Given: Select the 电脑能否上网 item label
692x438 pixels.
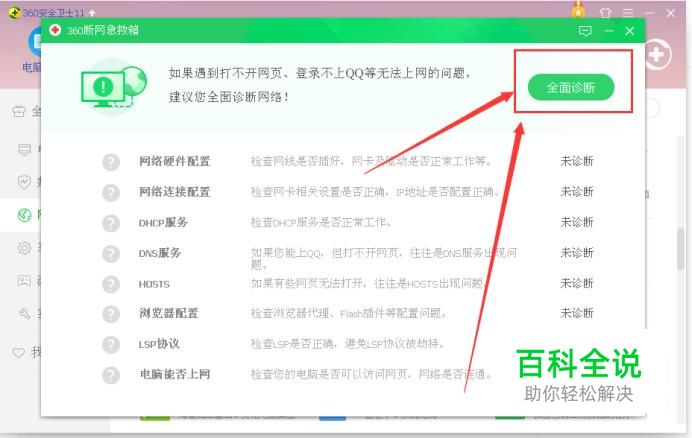Looking at the screenshot, I should tap(175, 374).
